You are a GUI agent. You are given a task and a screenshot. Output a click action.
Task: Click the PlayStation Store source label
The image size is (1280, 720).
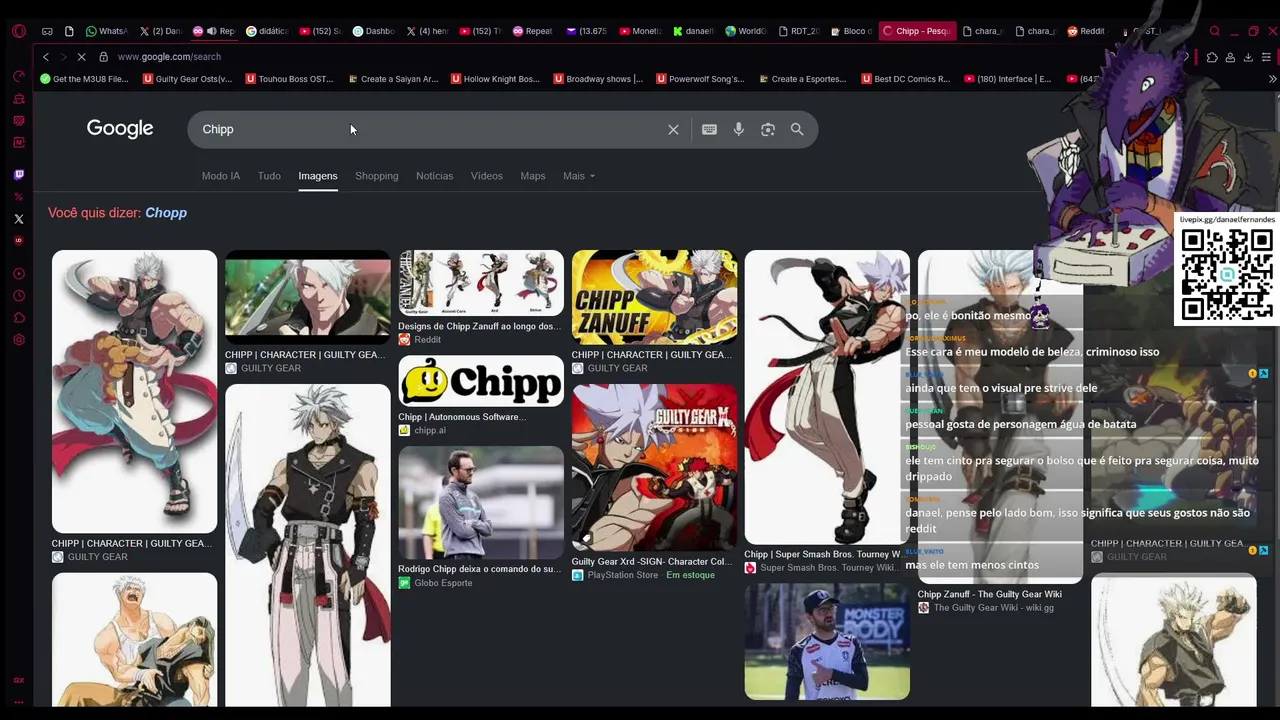tap(623, 575)
